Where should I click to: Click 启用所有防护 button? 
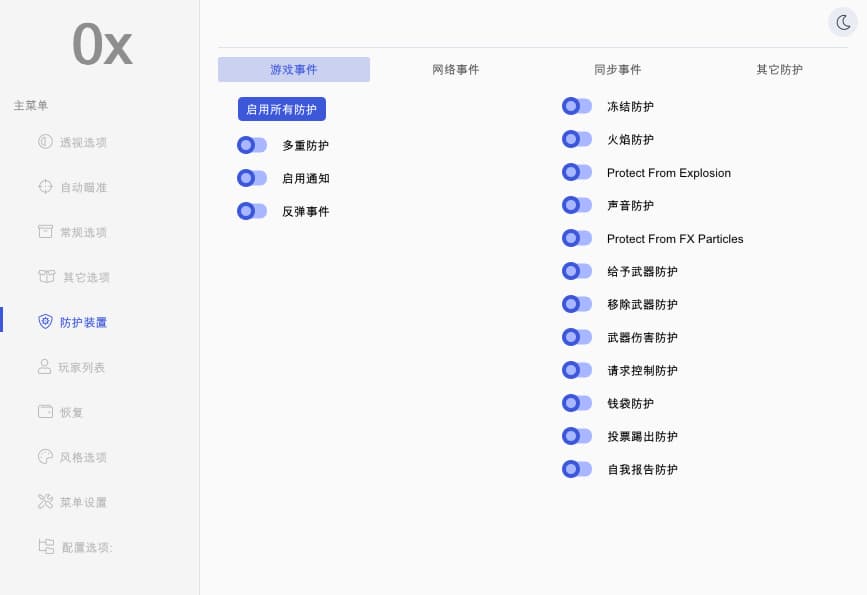pos(282,109)
